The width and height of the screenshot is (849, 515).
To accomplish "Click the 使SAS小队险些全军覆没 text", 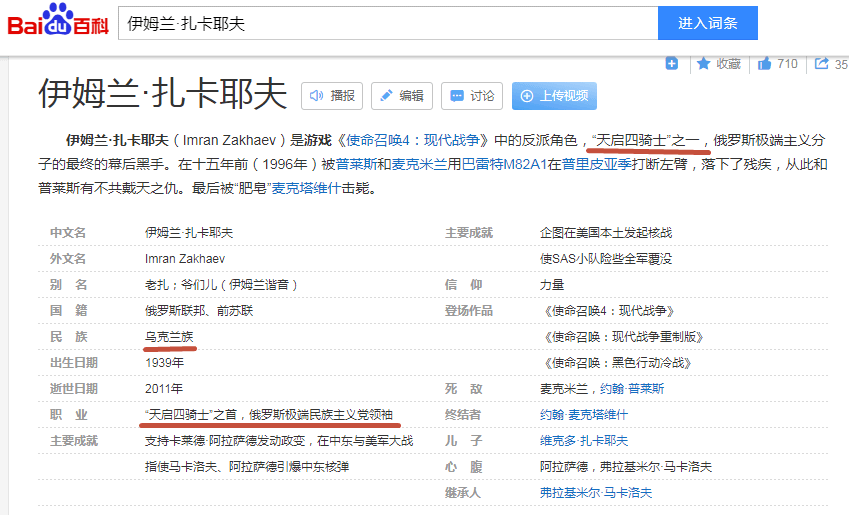I will click(606, 259).
